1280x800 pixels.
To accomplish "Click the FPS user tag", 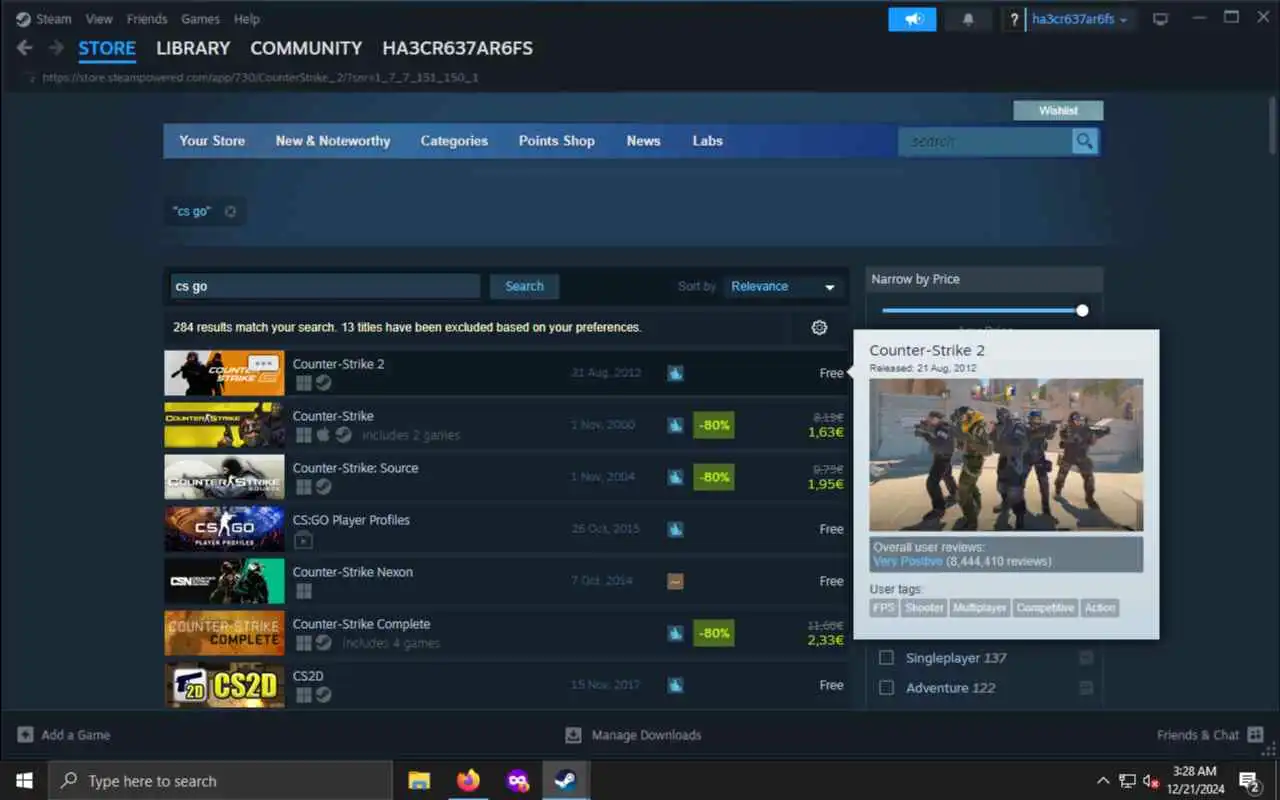I will point(884,608).
